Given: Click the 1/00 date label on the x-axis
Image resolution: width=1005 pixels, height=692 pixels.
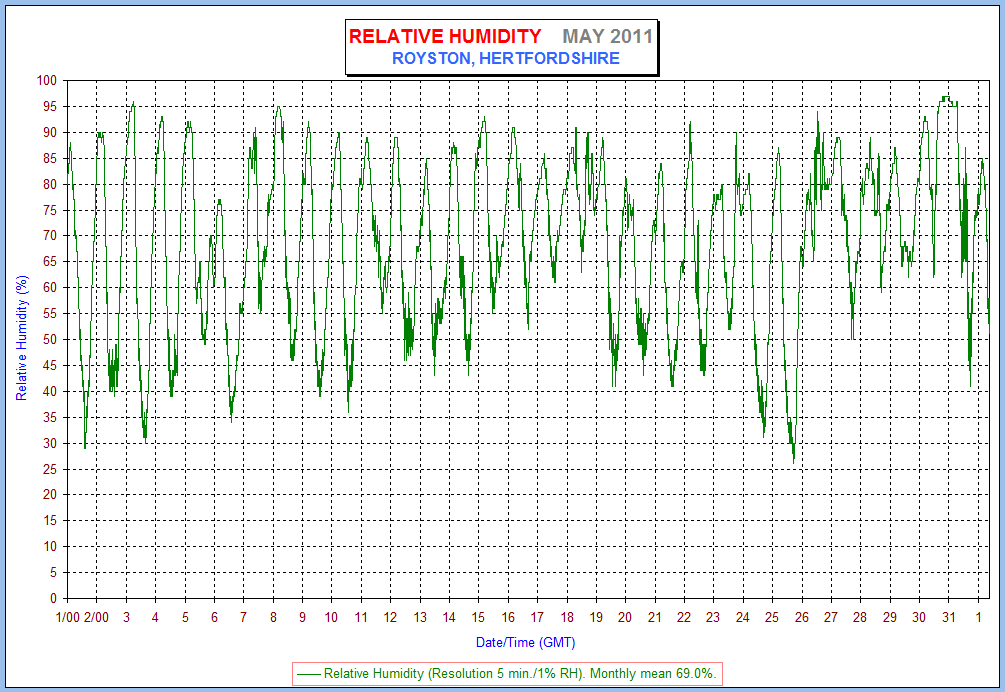Looking at the screenshot, I should pyautogui.click(x=67, y=617).
